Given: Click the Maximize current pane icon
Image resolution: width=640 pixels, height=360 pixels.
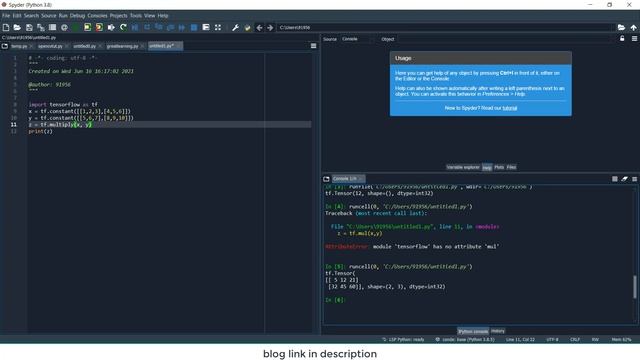Looking at the screenshot, I should (206, 27).
